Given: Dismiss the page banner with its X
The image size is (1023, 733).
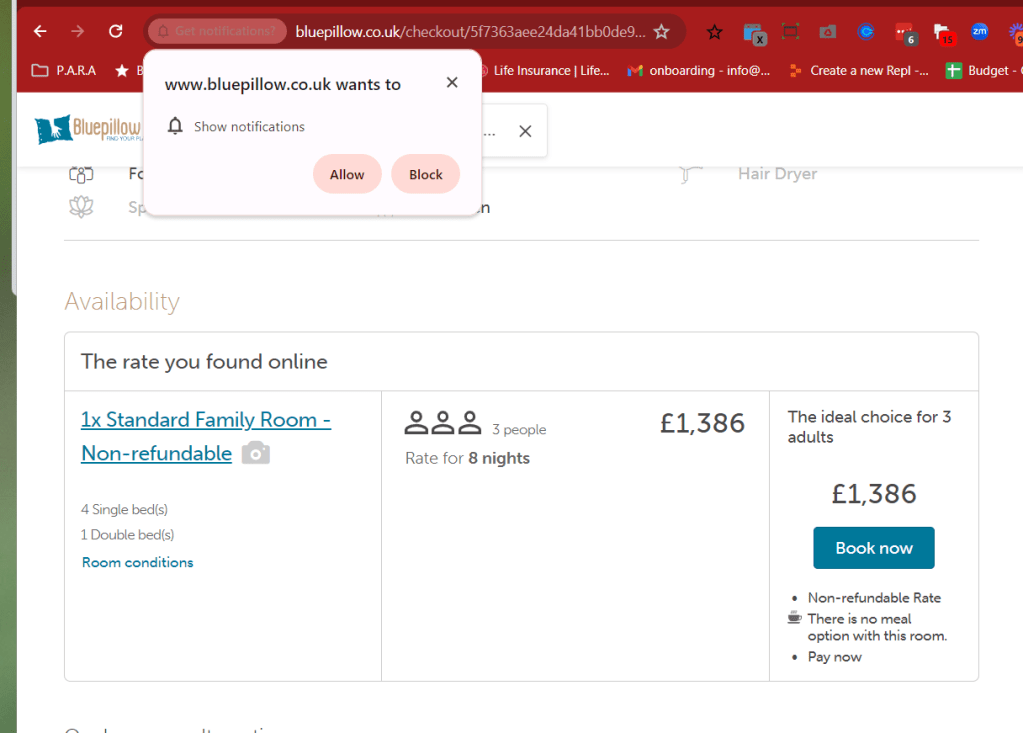Looking at the screenshot, I should pos(525,131).
